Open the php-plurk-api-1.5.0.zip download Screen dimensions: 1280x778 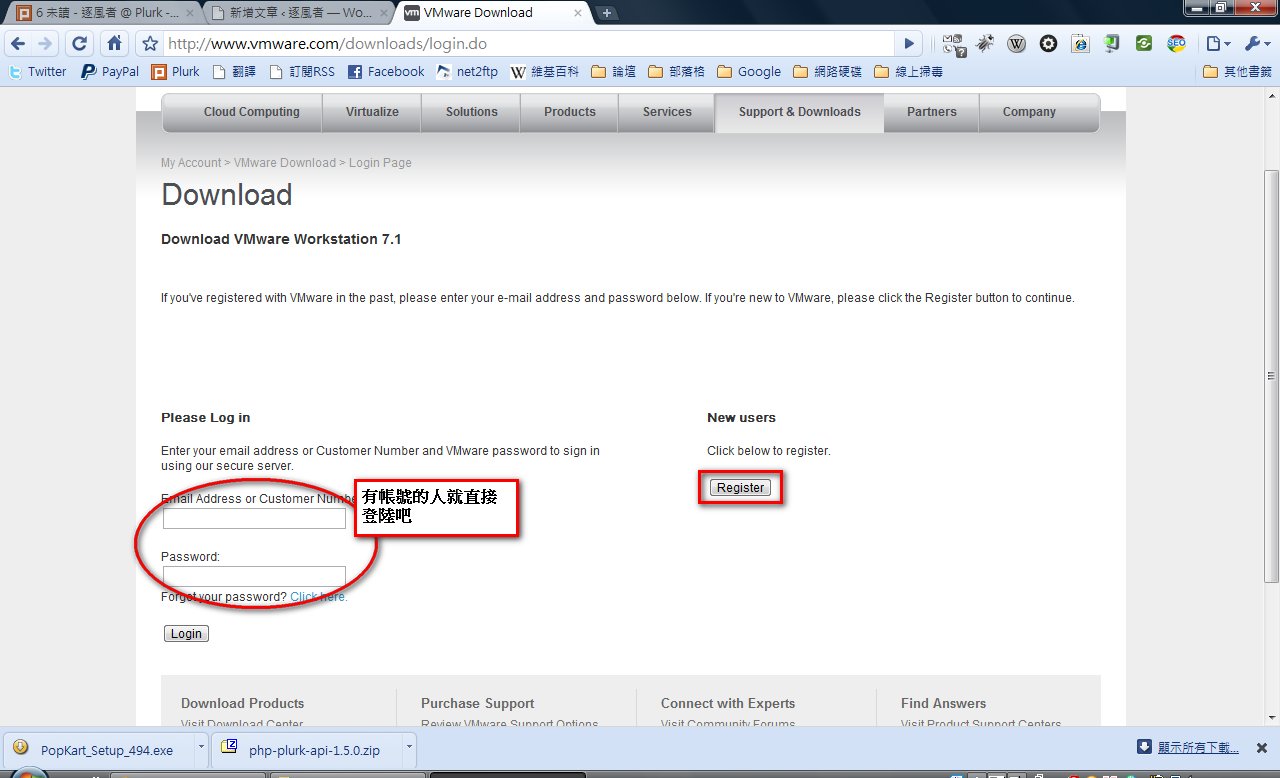308,749
